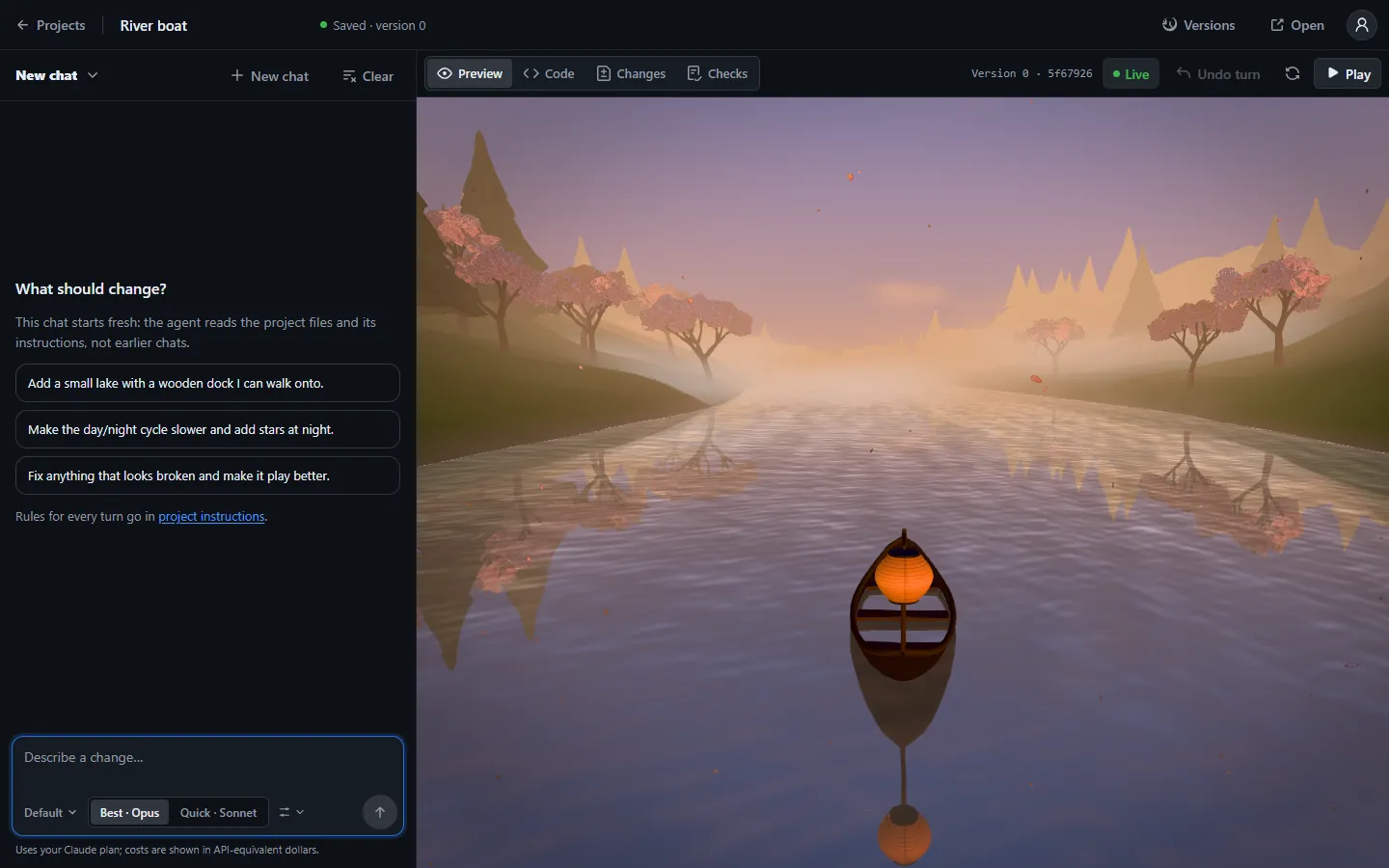Image resolution: width=1389 pixels, height=868 pixels.
Task: Reload the preview with refresh icon
Action: click(x=1293, y=73)
